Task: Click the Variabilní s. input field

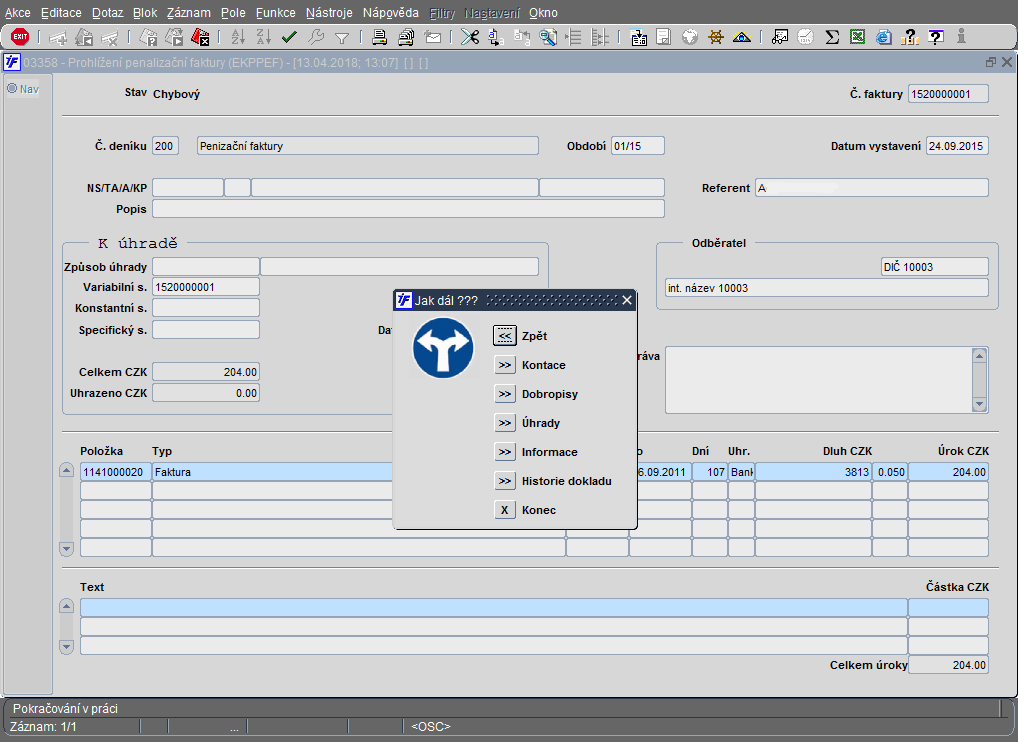Action: (x=205, y=288)
